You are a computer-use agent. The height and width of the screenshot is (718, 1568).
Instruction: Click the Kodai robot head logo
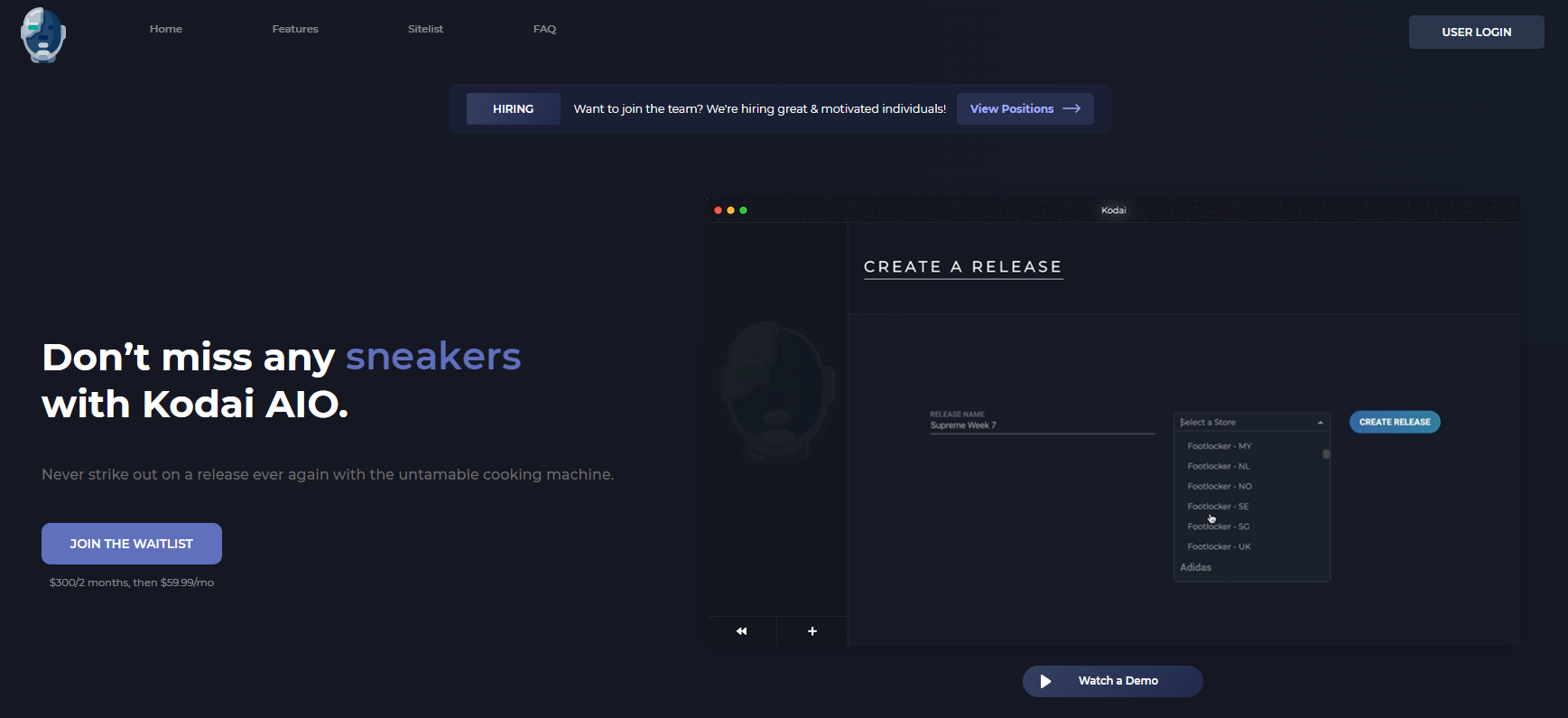tap(43, 35)
